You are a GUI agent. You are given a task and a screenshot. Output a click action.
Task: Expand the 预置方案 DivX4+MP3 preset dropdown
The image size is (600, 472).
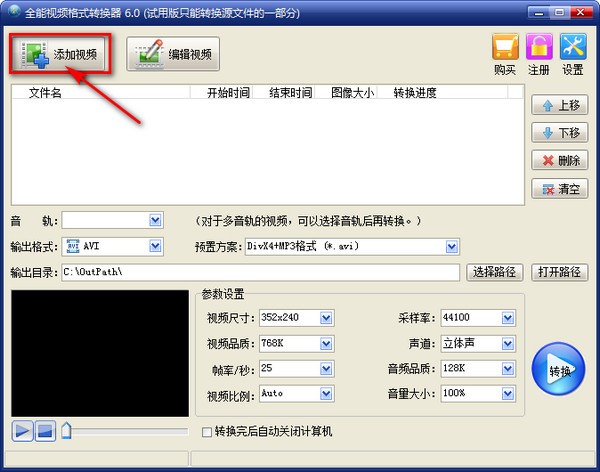pyautogui.click(x=452, y=247)
